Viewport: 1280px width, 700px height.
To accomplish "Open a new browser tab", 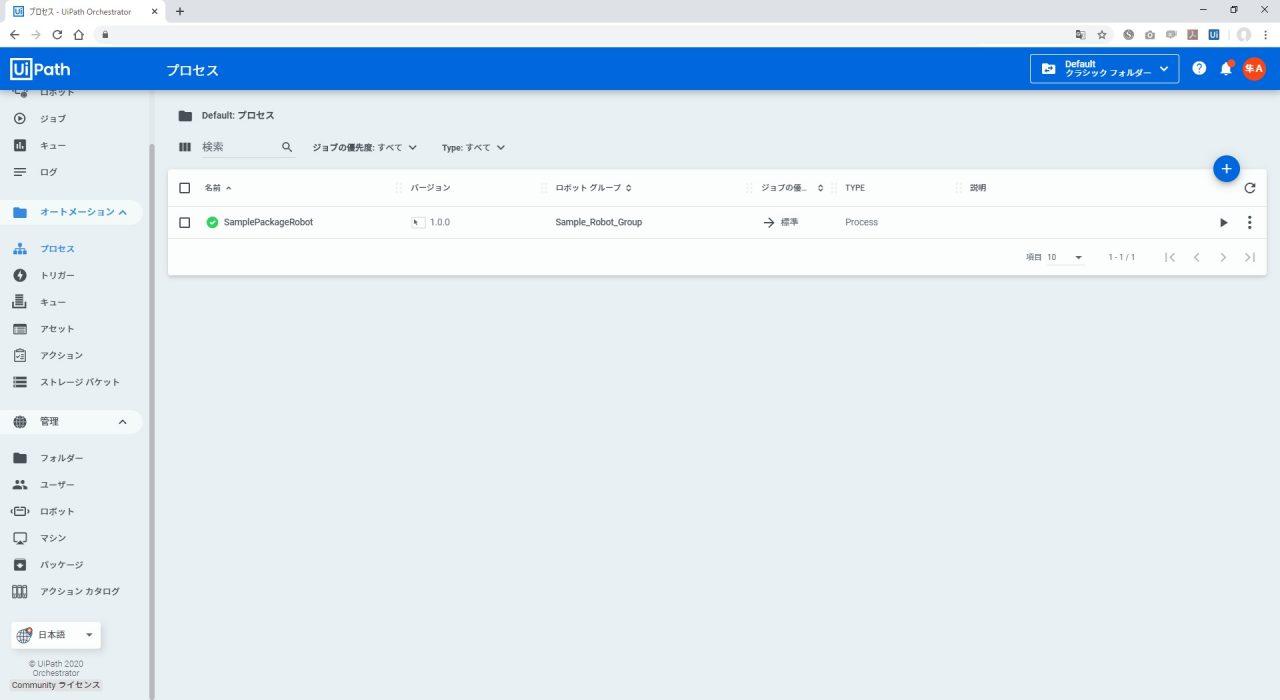I will (180, 11).
